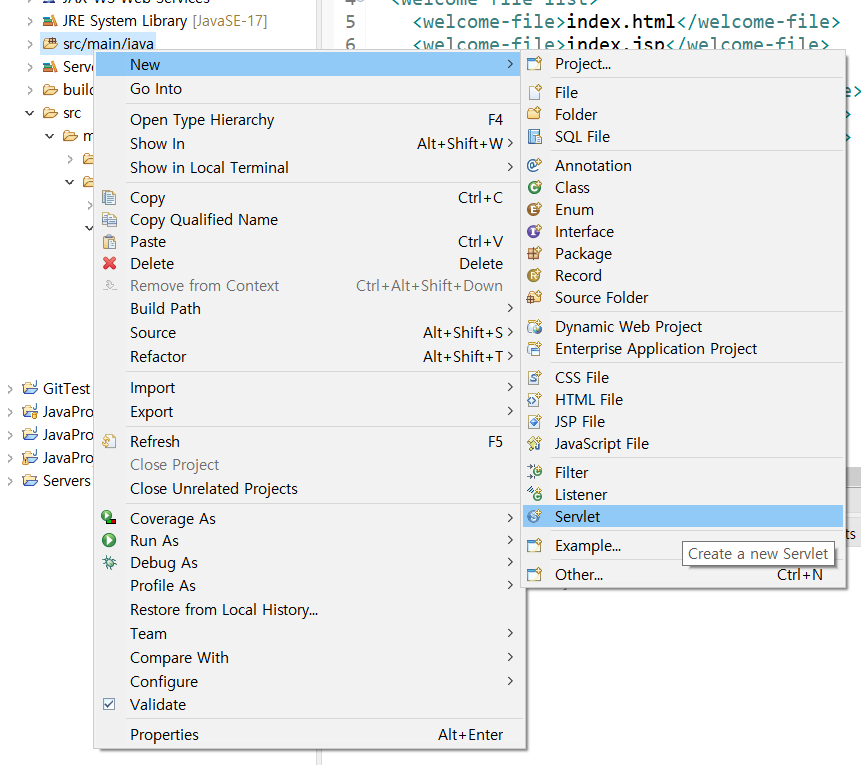The width and height of the screenshot is (861, 765).
Task: Expand the GitTest project node
Action: [10, 388]
